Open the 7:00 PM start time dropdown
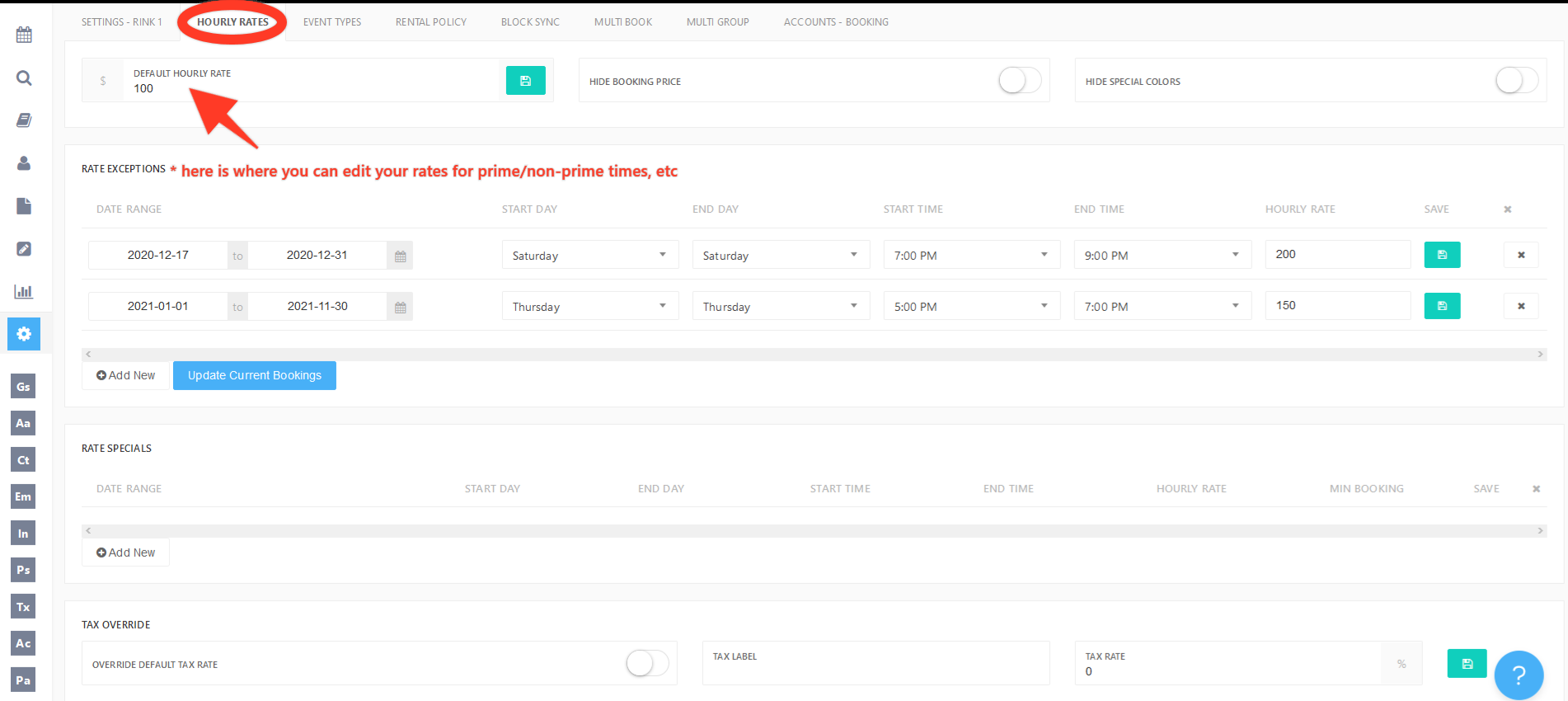 click(971, 255)
